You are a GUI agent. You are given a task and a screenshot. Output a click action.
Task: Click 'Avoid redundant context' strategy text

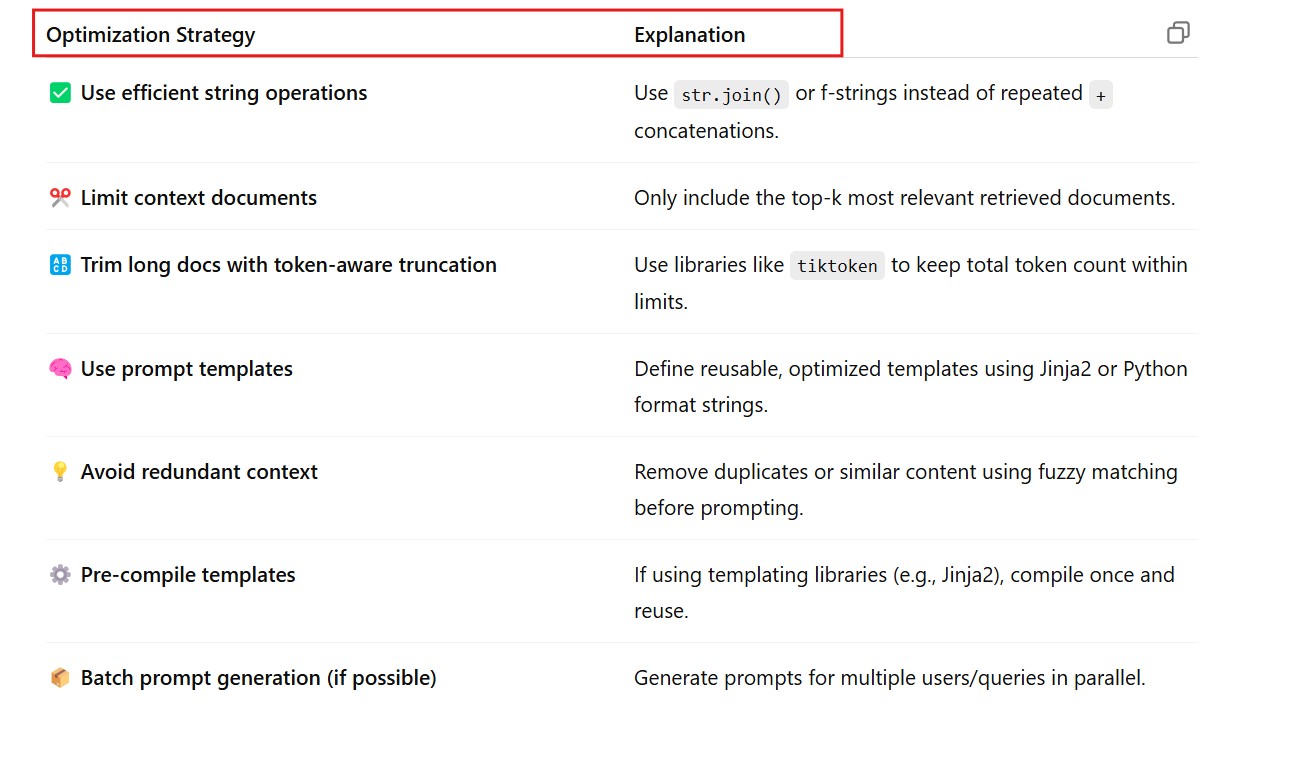(199, 472)
